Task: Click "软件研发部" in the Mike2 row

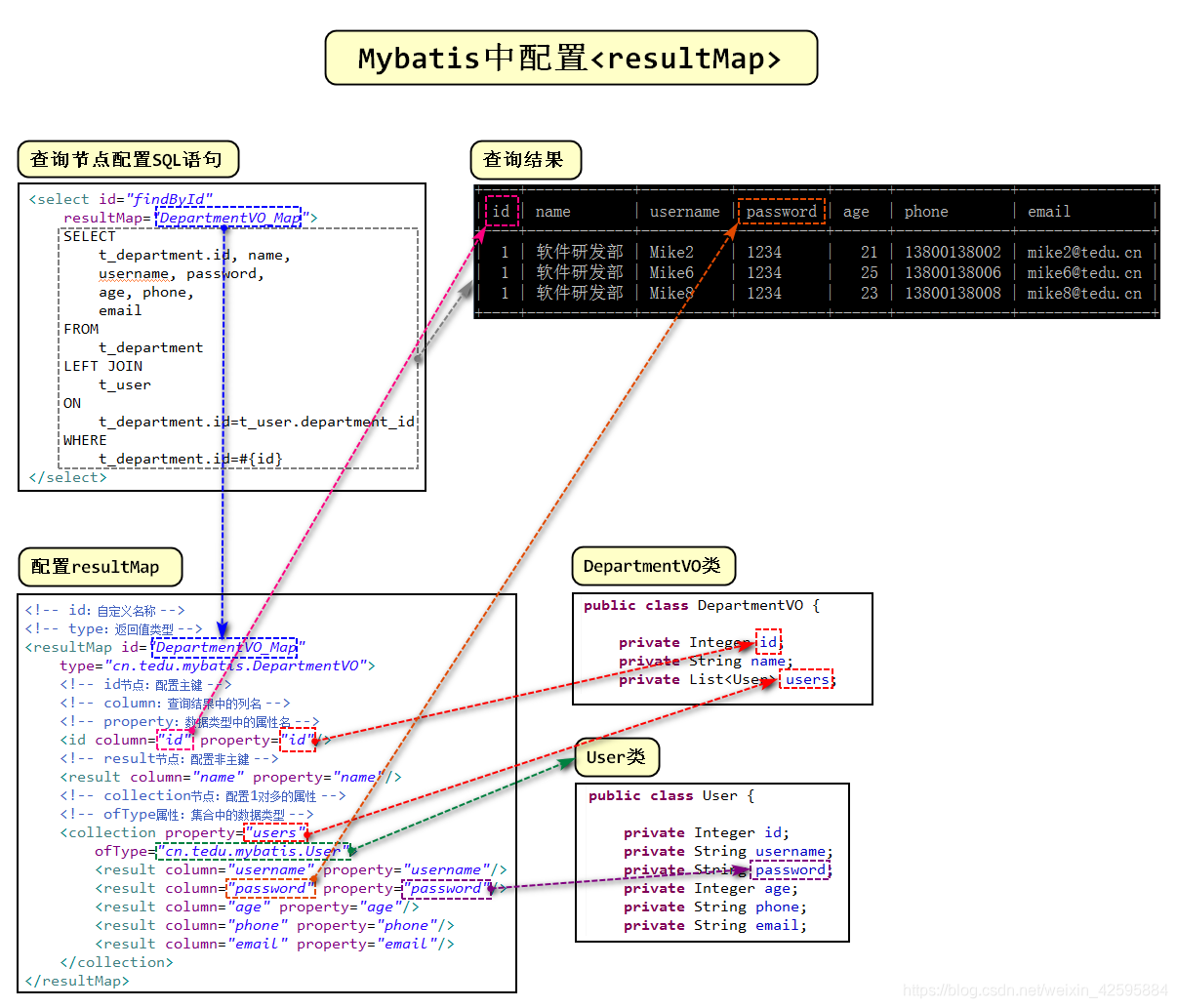Action: click(580, 252)
